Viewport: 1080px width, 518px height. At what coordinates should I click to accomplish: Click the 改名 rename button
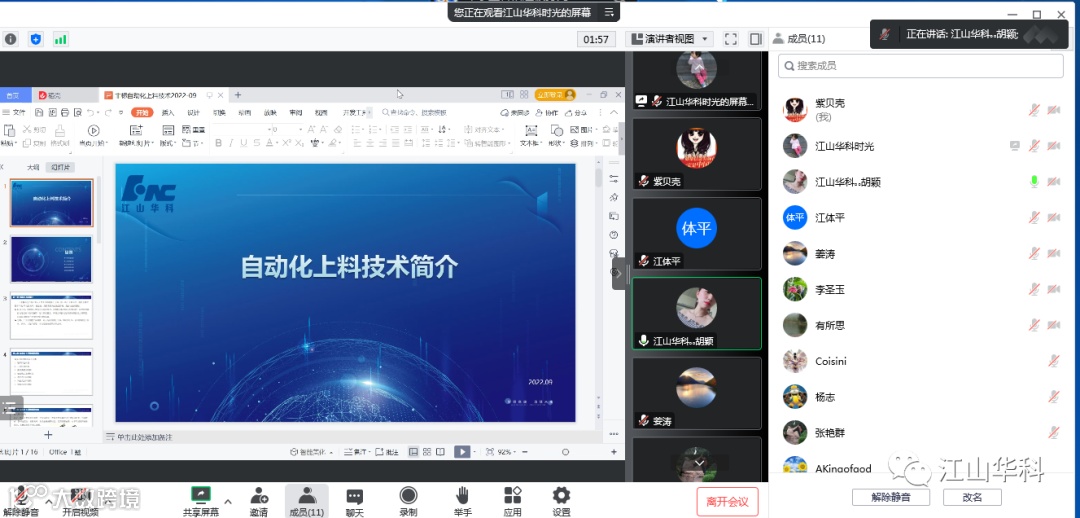point(972,497)
